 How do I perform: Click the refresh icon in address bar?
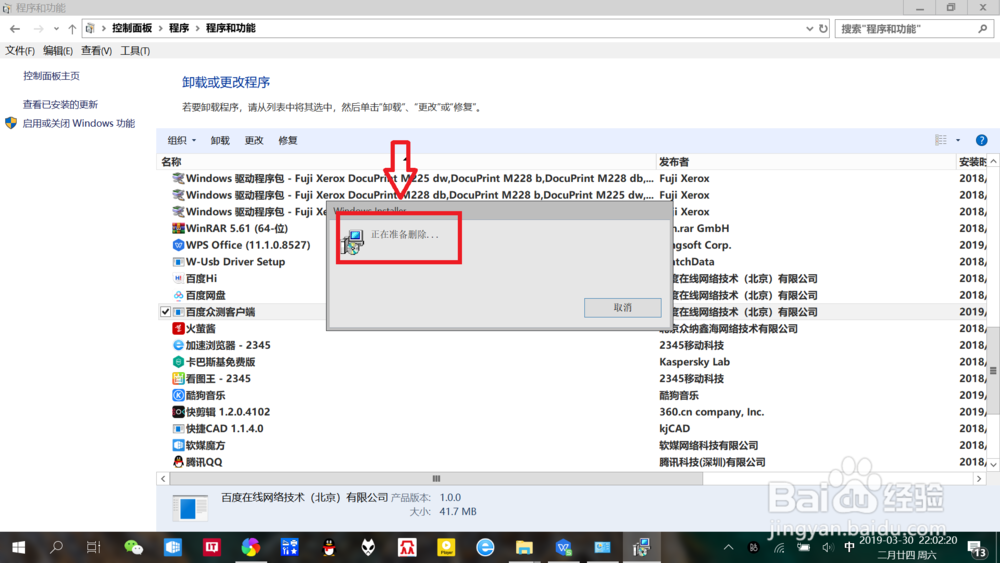tap(823, 29)
